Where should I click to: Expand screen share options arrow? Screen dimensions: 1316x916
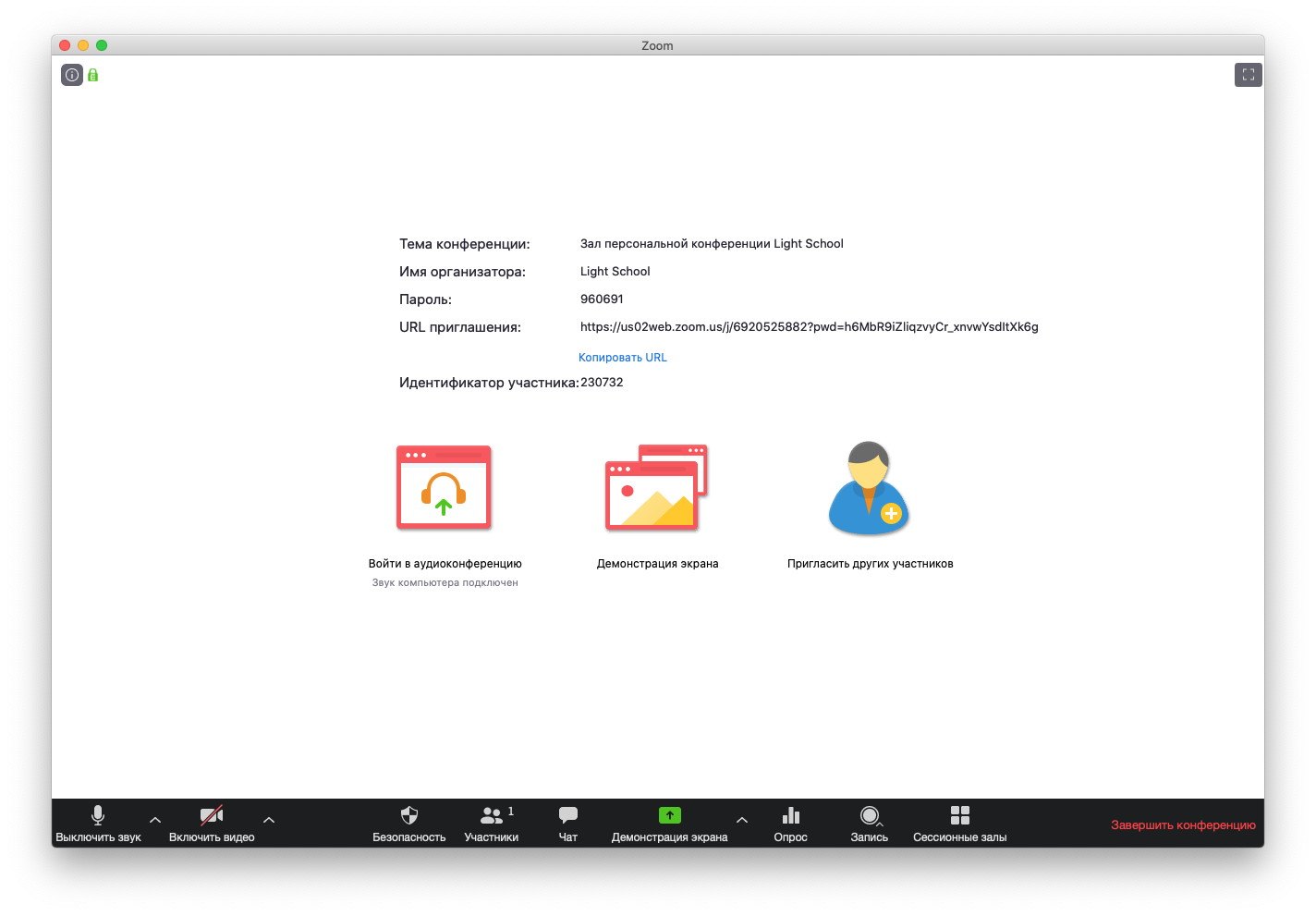coord(742,820)
